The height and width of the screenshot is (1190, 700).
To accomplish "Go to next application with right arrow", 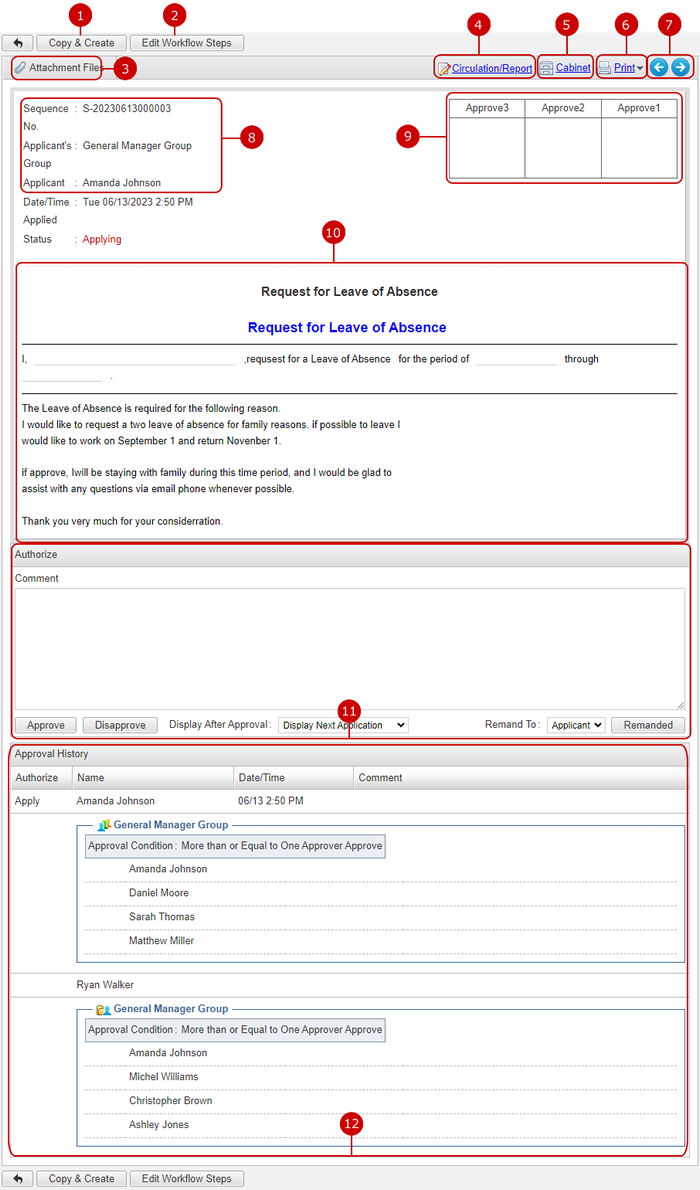I will pyautogui.click(x=680, y=68).
